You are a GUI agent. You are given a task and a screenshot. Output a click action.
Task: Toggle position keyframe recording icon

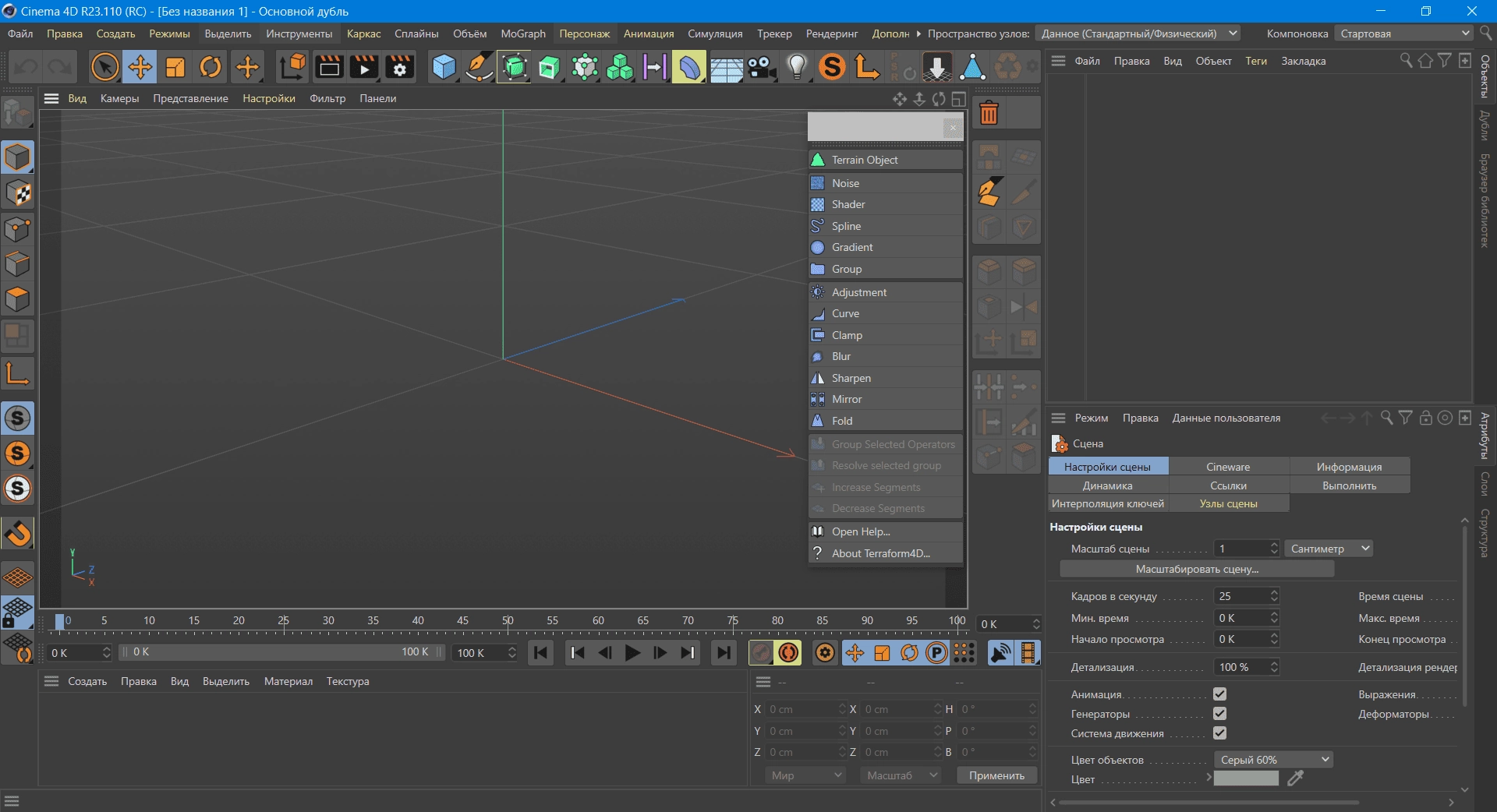855,653
